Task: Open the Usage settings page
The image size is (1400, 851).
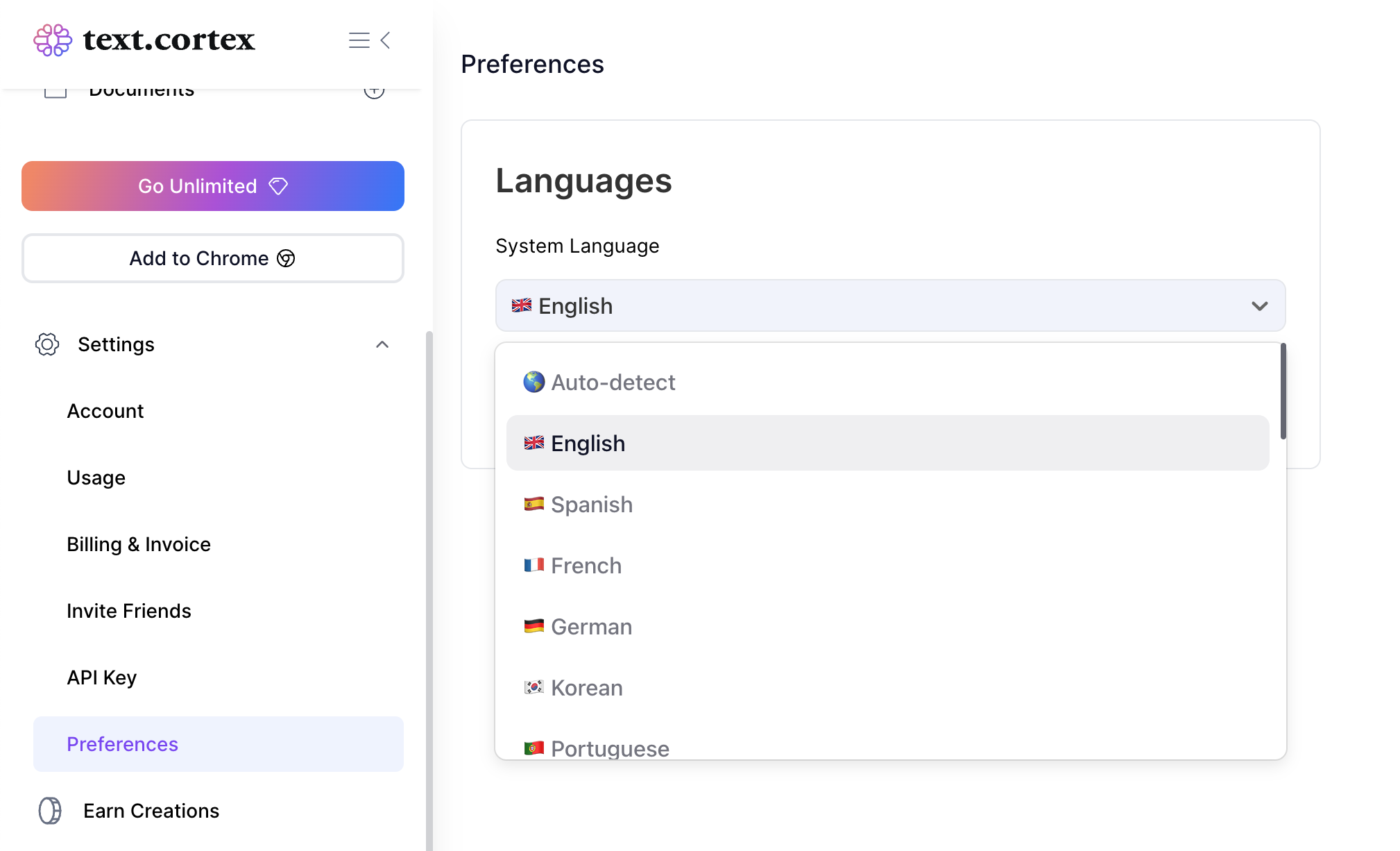Action: (x=96, y=478)
